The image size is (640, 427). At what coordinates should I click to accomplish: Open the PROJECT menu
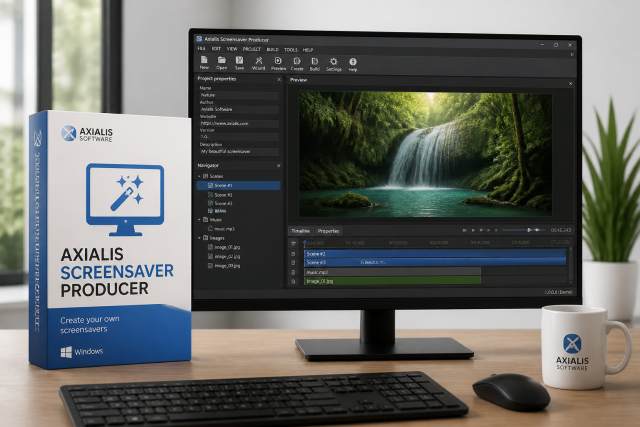pyautogui.click(x=251, y=49)
